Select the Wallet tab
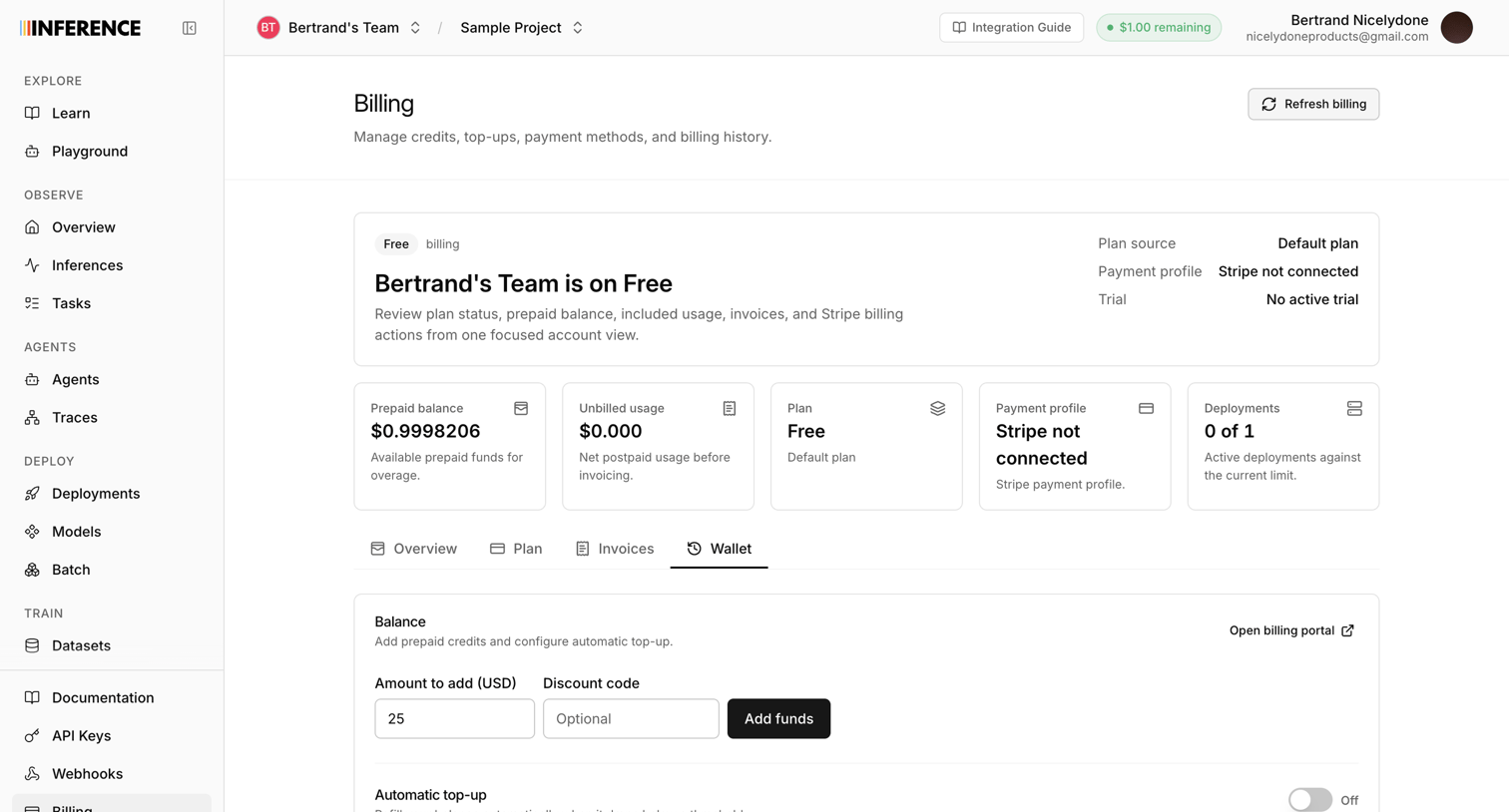1509x812 pixels. point(719,549)
